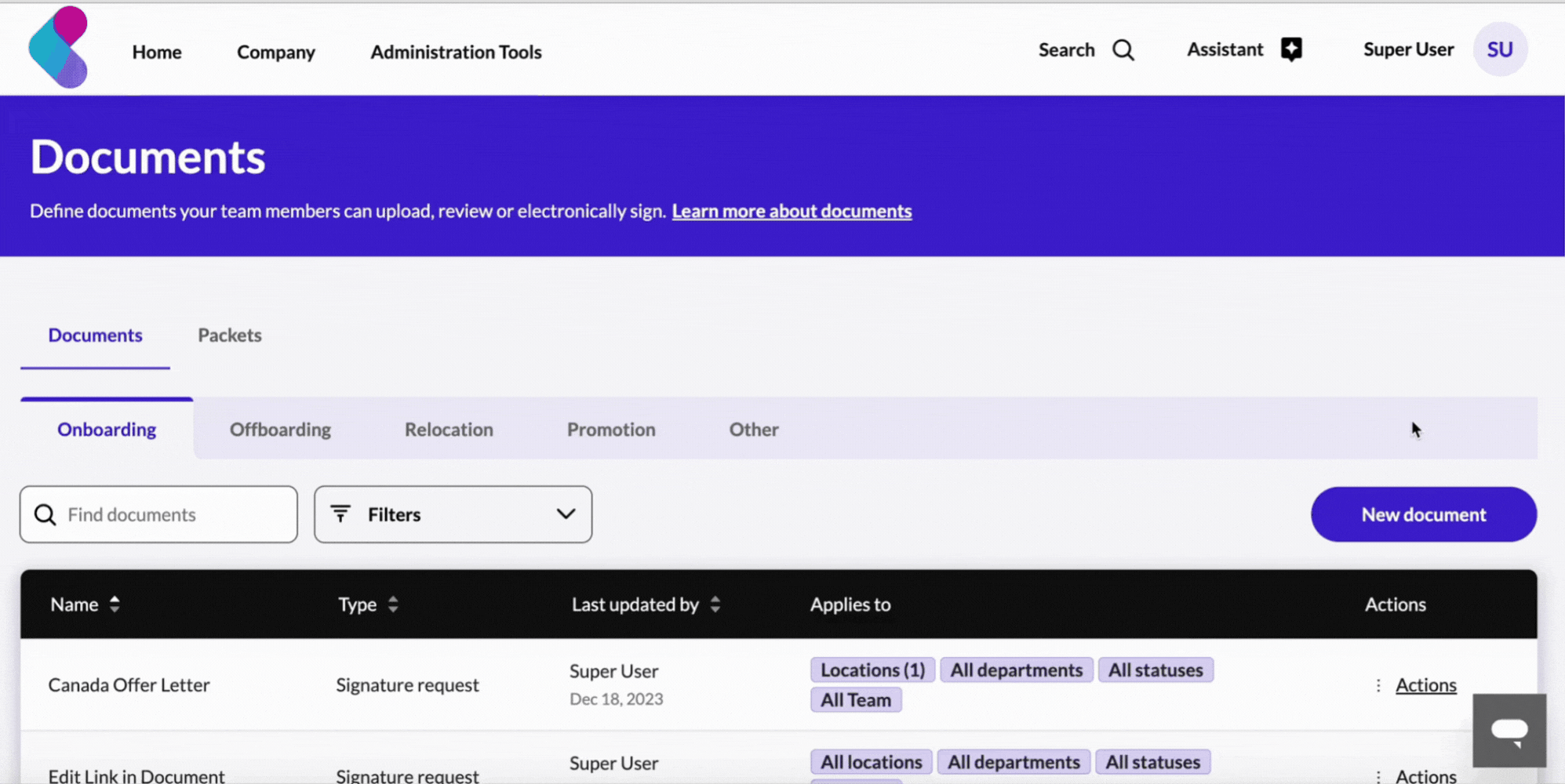Click Edit Link in Document name

click(136, 775)
